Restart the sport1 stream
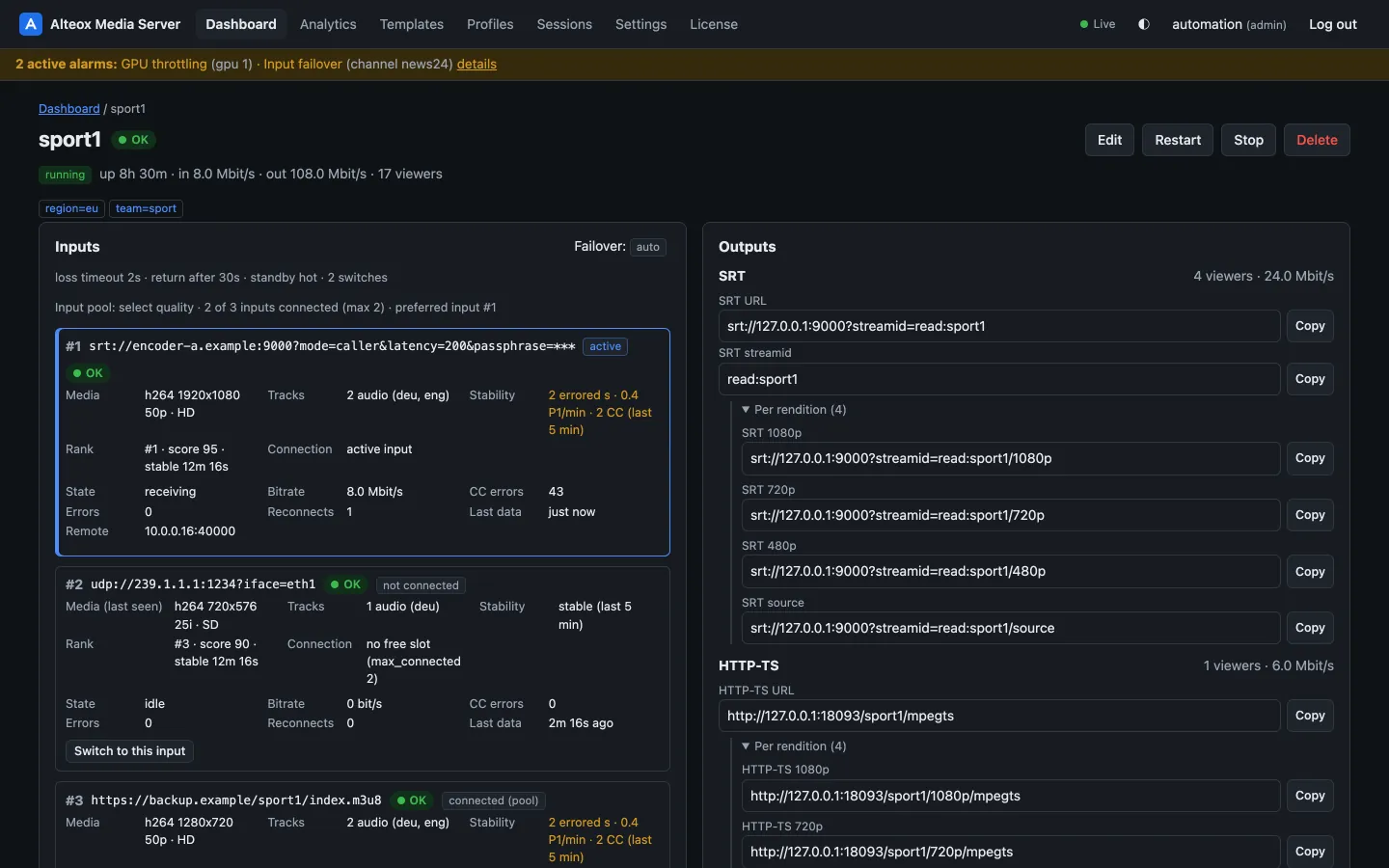The image size is (1389, 868). (x=1178, y=140)
